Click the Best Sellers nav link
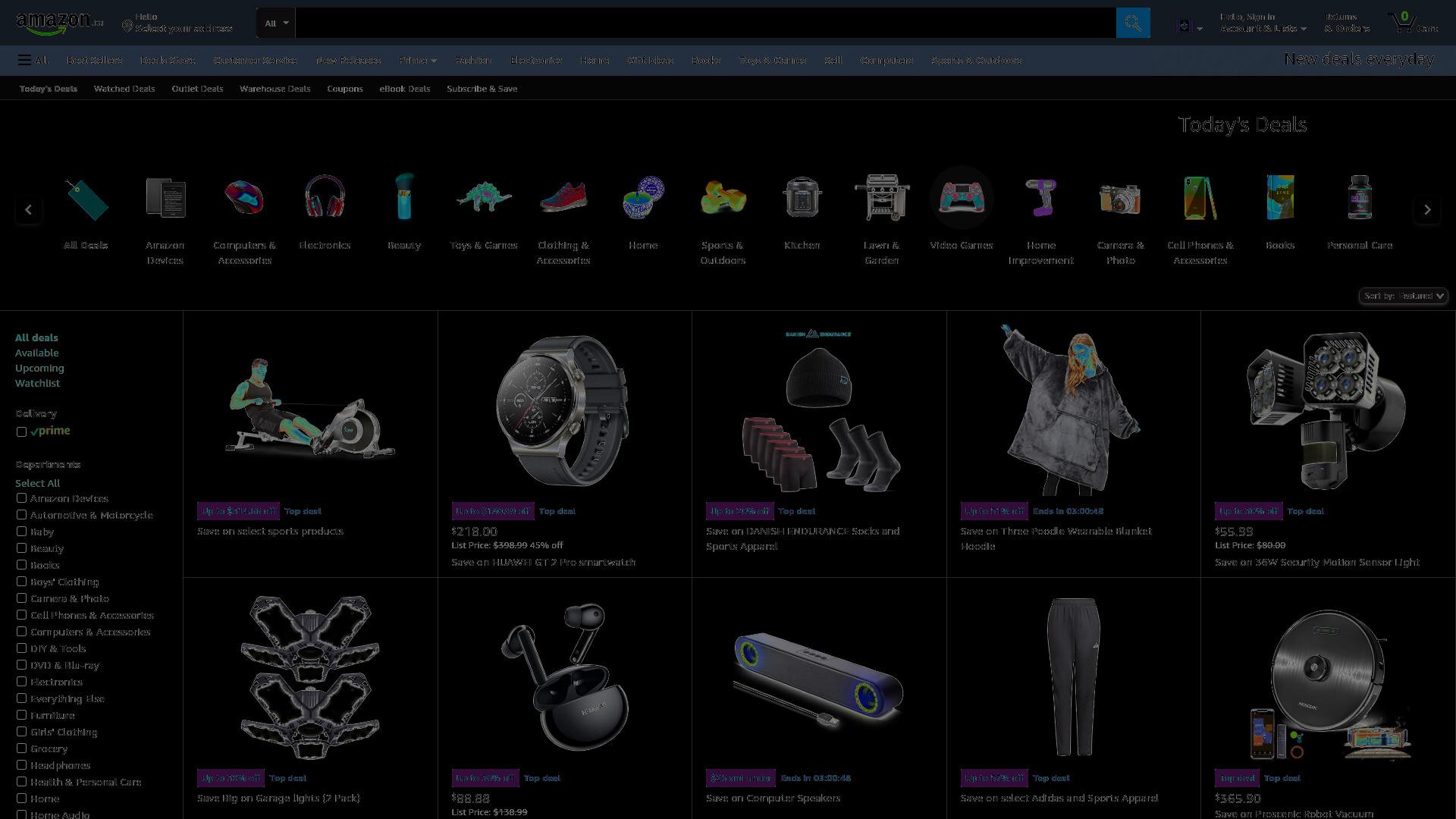Image resolution: width=1456 pixels, height=819 pixels. (94, 60)
